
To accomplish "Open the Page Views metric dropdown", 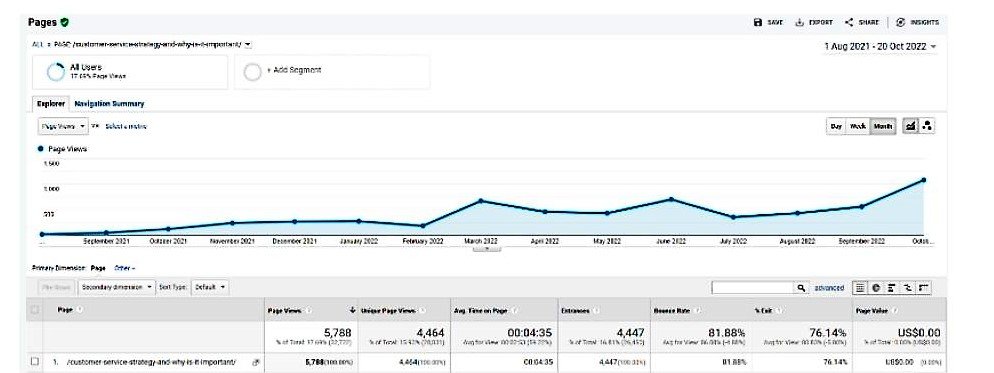I will pyautogui.click(x=63, y=126).
